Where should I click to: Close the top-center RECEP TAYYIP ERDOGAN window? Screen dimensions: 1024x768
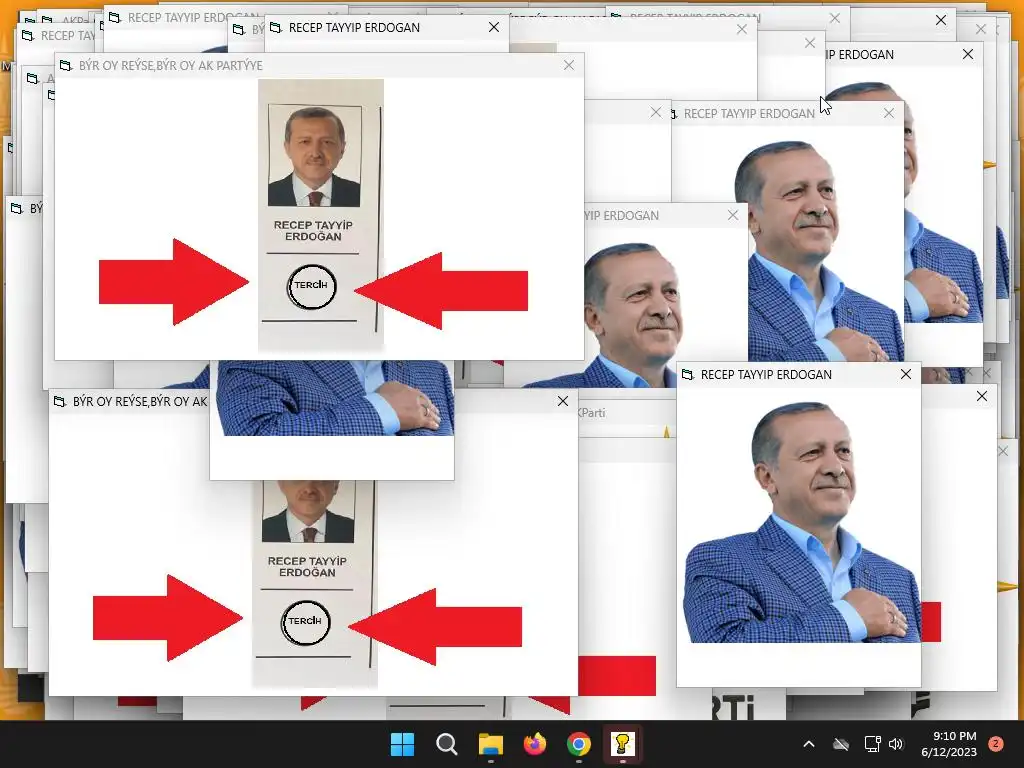pos(494,27)
